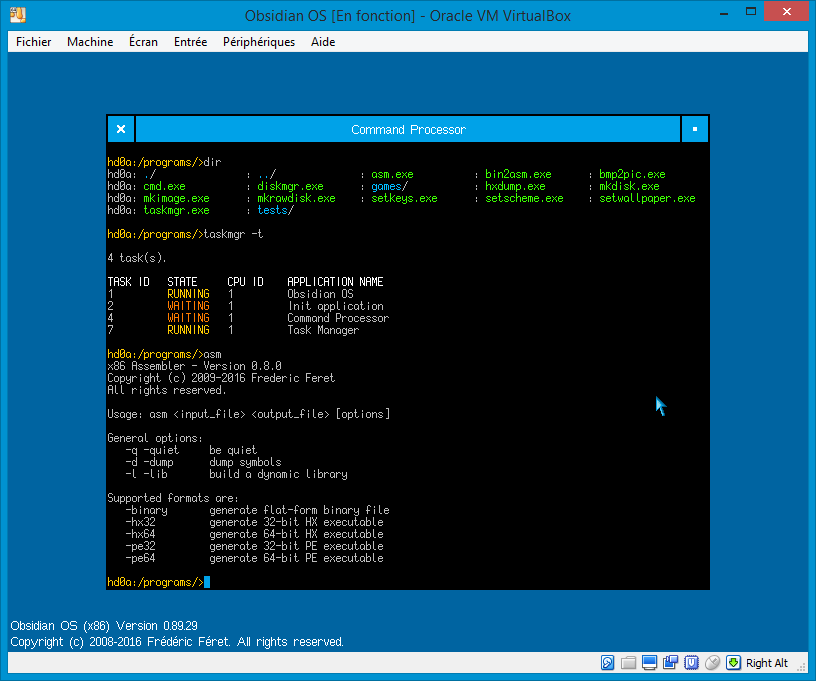This screenshot has height=681, width=816.
Task: Click the '-l -lib' option
Action: [x=146, y=474]
